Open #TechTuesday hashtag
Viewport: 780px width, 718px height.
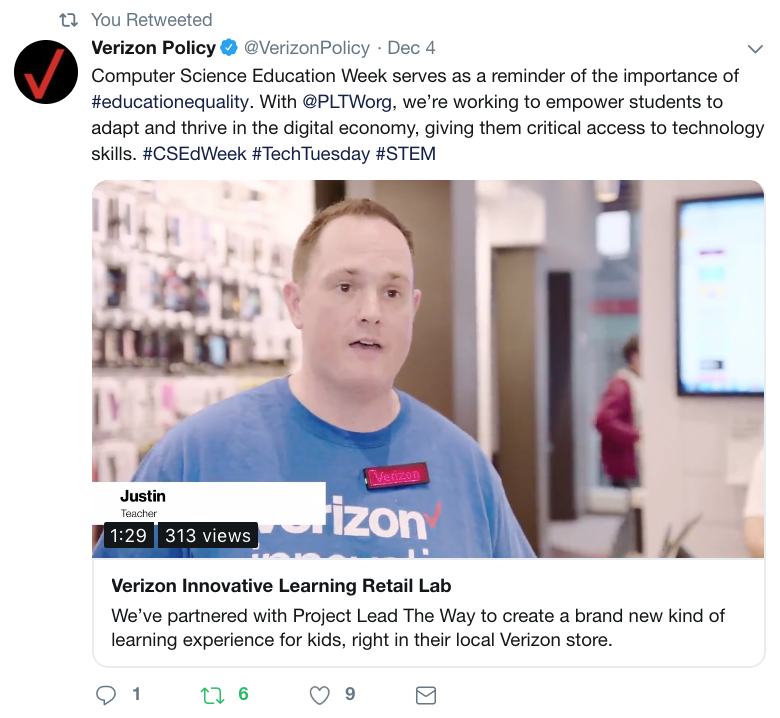click(x=311, y=154)
